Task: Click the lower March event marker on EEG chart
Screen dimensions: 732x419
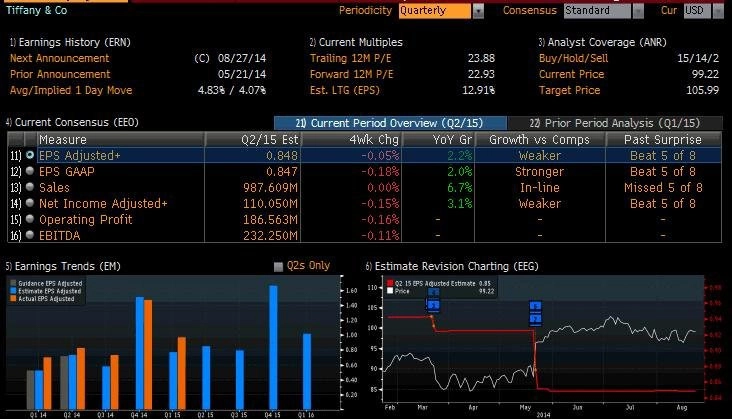Action: 434,306
